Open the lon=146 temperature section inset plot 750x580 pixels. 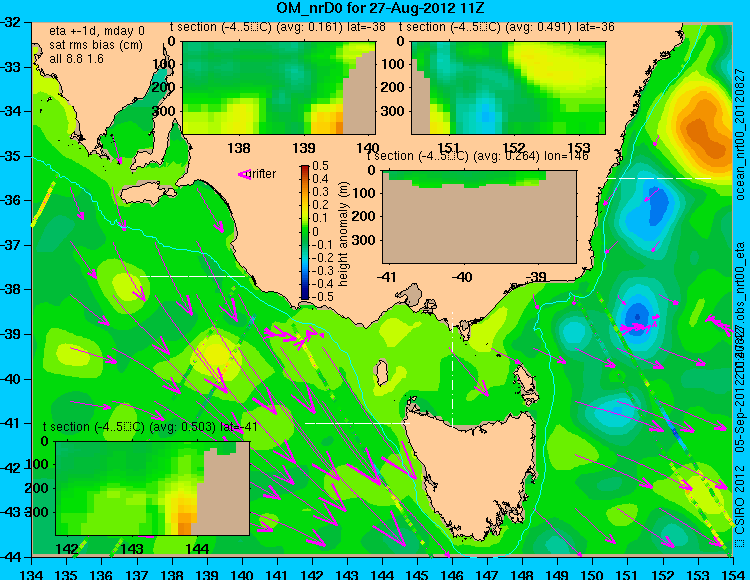(480, 217)
